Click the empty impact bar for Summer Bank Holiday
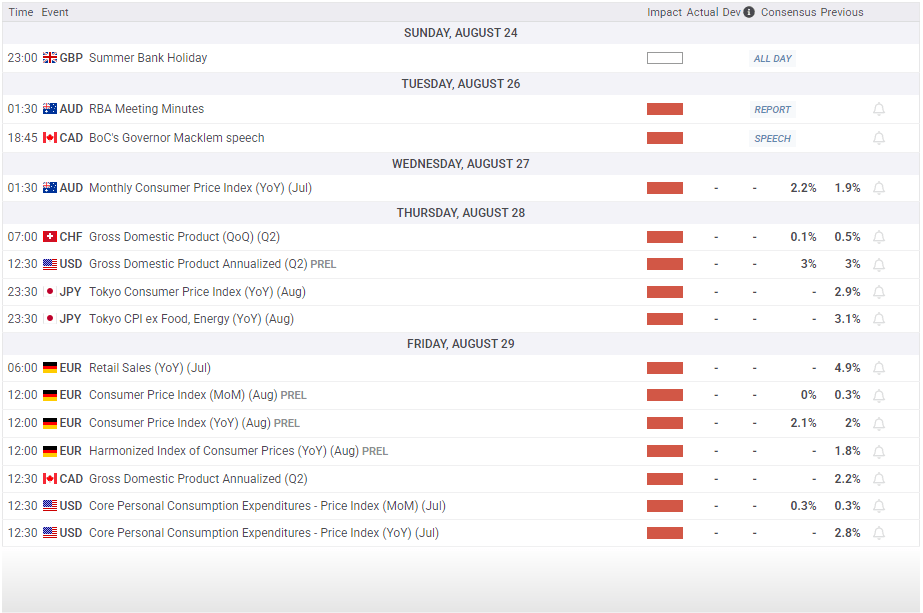This screenshot has width=923, height=613. 664,58
